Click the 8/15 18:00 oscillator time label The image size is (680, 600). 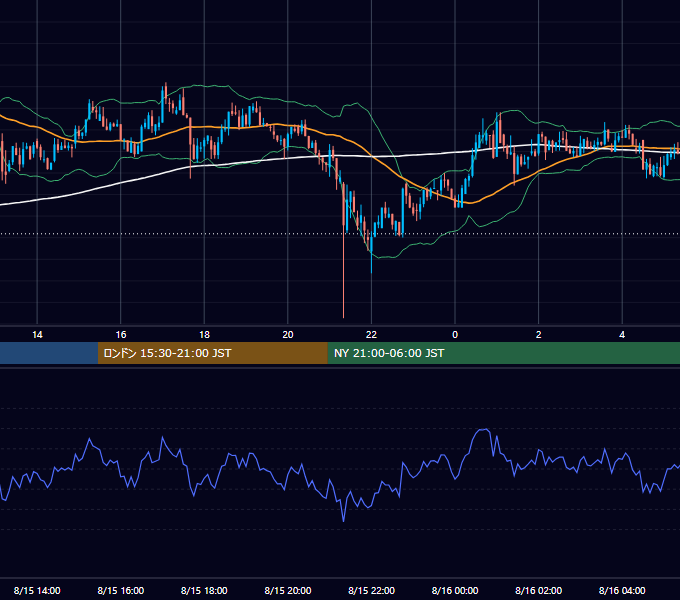pyautogui.click(x=204, y=590)
